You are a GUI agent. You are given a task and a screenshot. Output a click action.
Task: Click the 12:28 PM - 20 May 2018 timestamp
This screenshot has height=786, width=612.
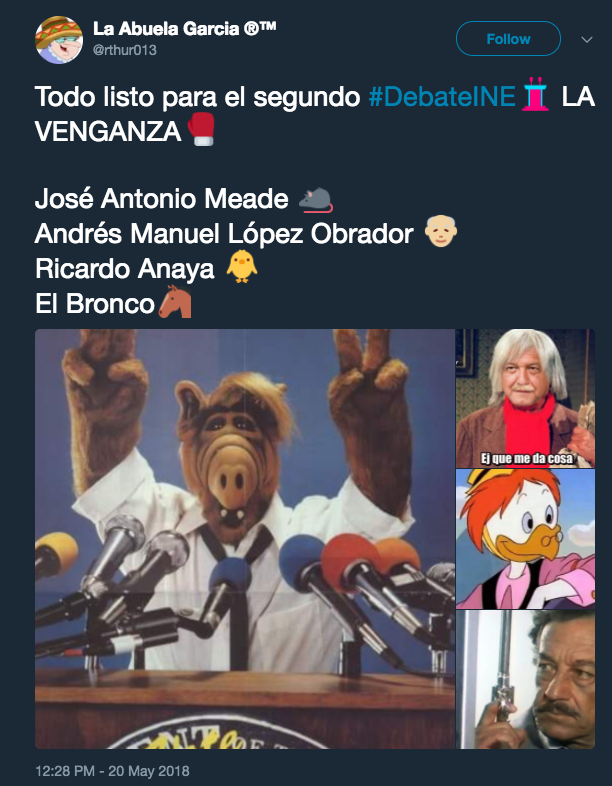(x=112, y=770)
